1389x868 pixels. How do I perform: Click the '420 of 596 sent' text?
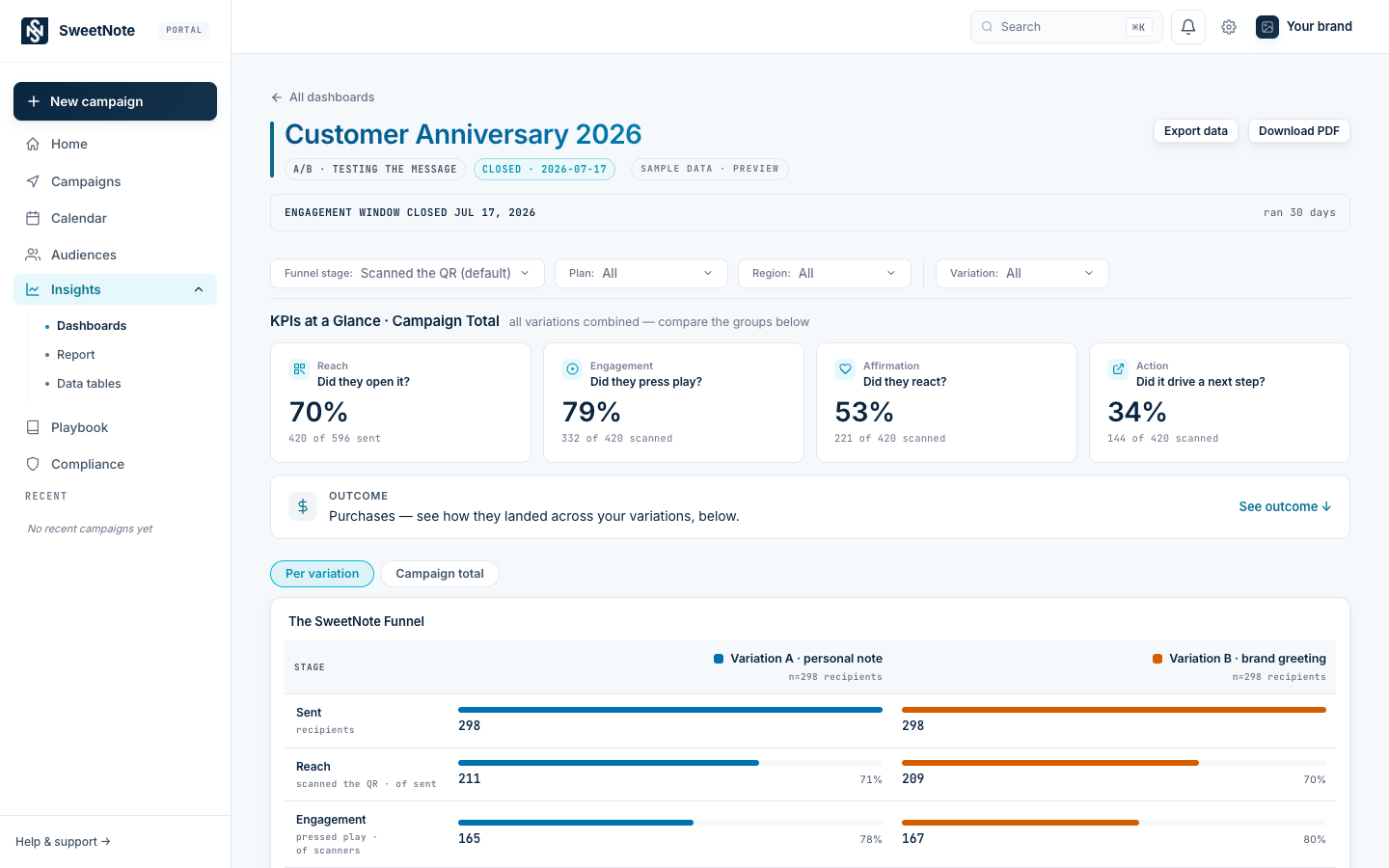pyautogui.click(x=335, y=439)
